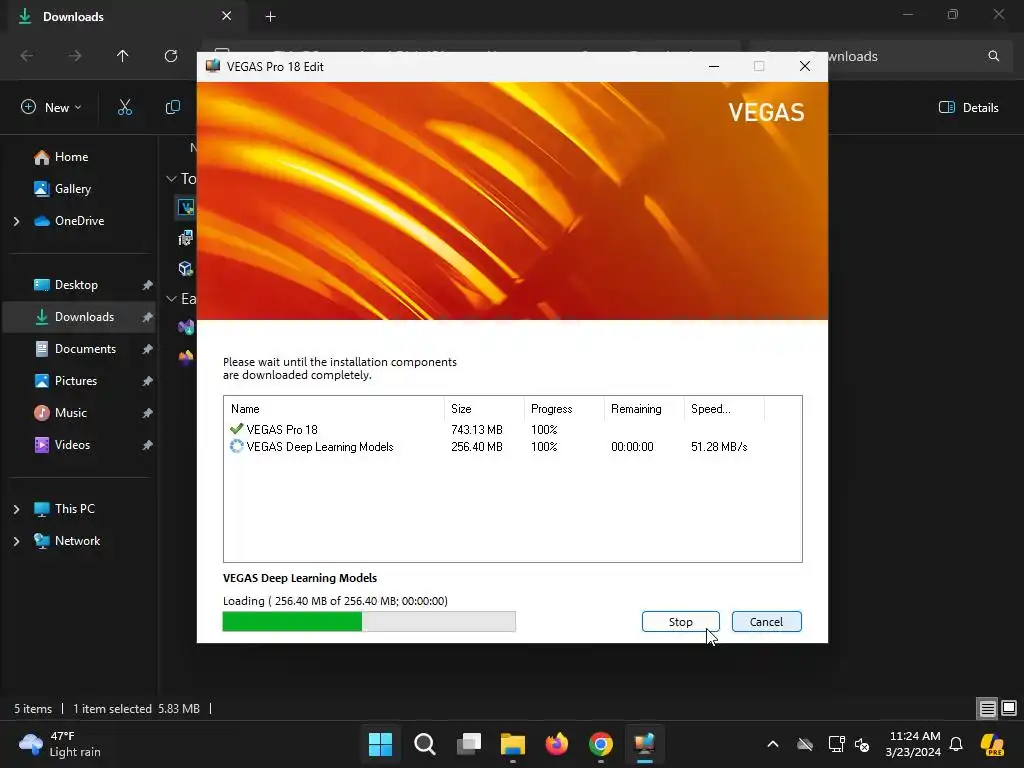Open Firefox from the taskbar

[556, 744]
